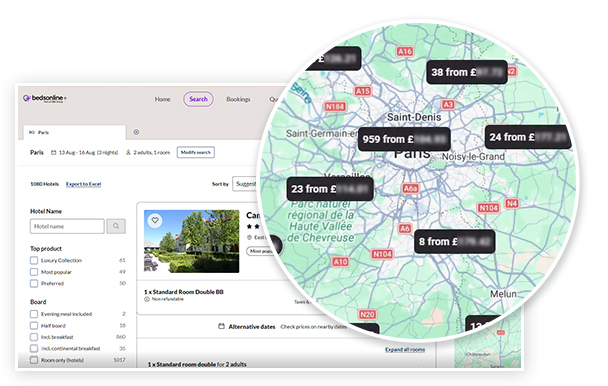Enable the Most popular checkbox
This screenshot has height=386, width=608.
click(x=34, y=272)
